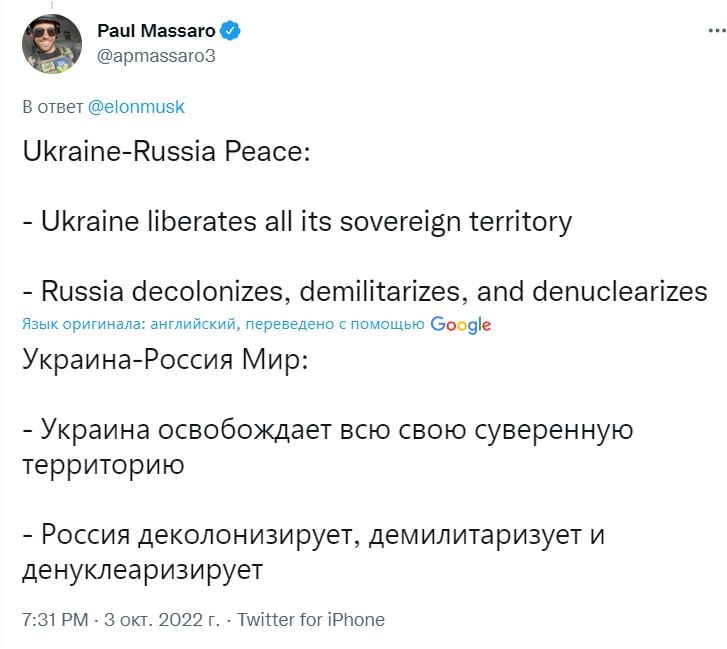Viewport: 727px width, 649px height.
Task: Click the "Язык оригинала: английский" text
Action: [130, 324]
